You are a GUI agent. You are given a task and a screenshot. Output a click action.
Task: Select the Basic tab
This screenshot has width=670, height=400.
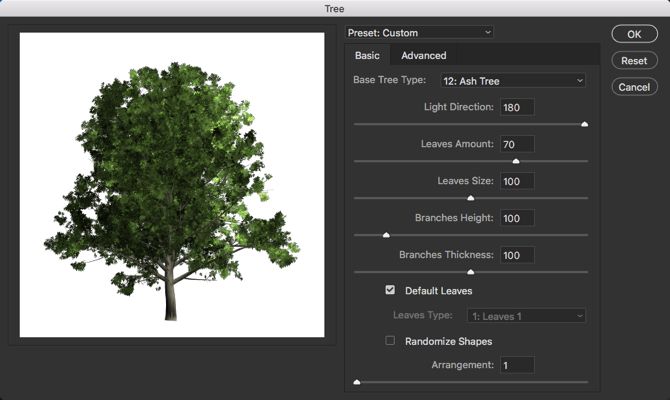point(367,55)
